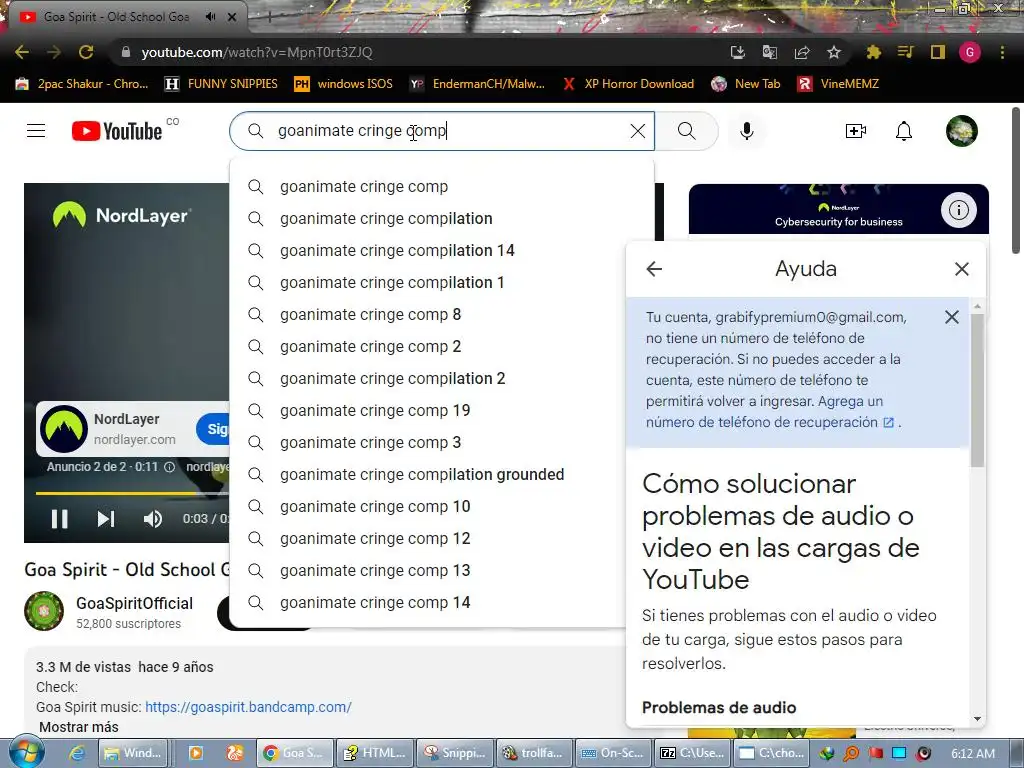
Task: Open the FUNNY SNIPPIES bookmark
Action: point(221,84)
